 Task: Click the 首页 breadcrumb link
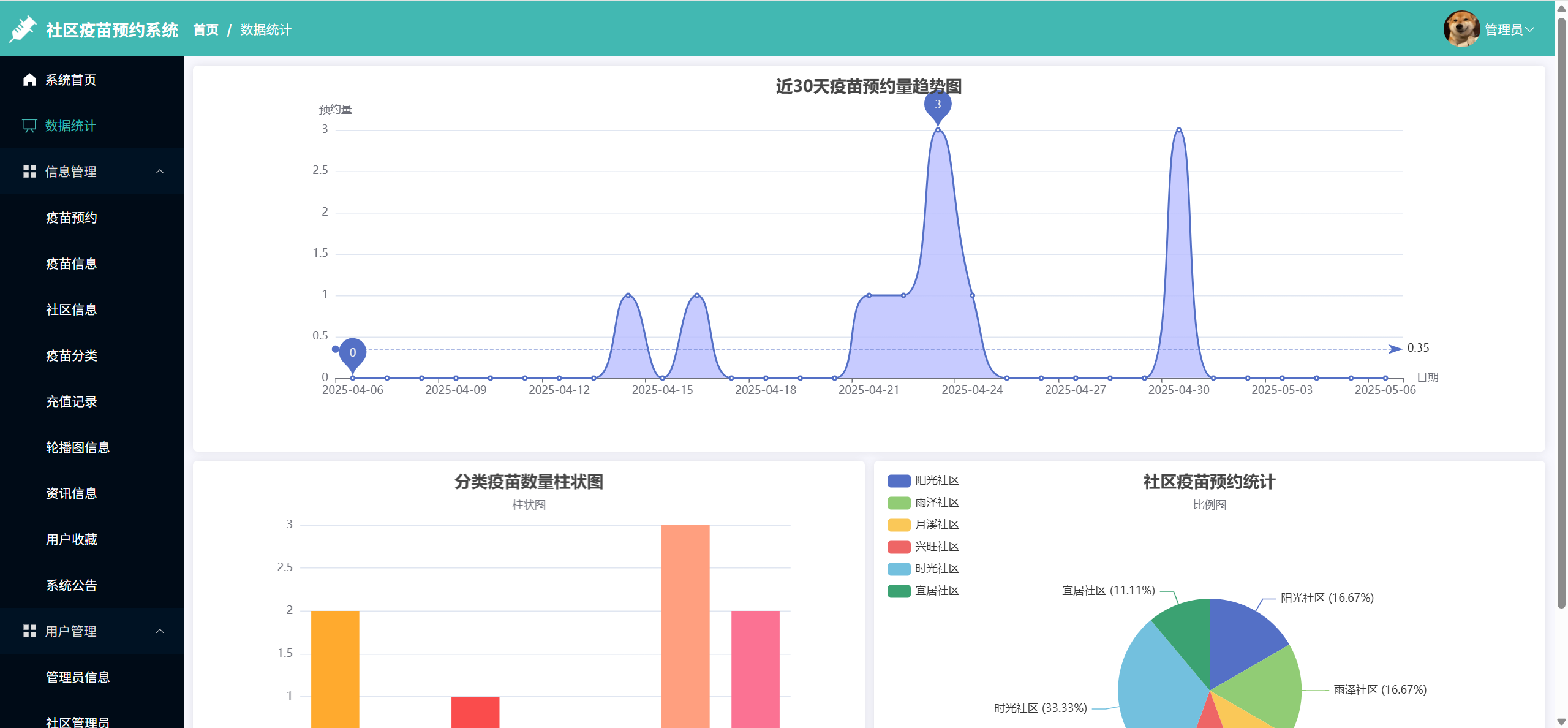[x=206, y=29]
